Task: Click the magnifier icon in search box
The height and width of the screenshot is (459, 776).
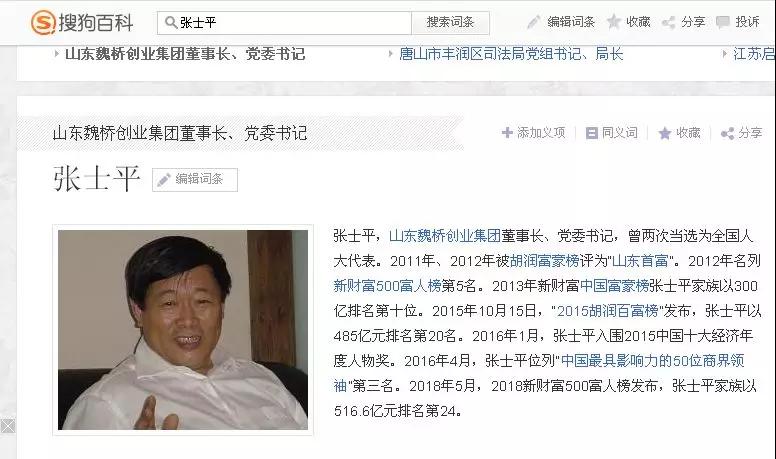Action: coord(171,22)
